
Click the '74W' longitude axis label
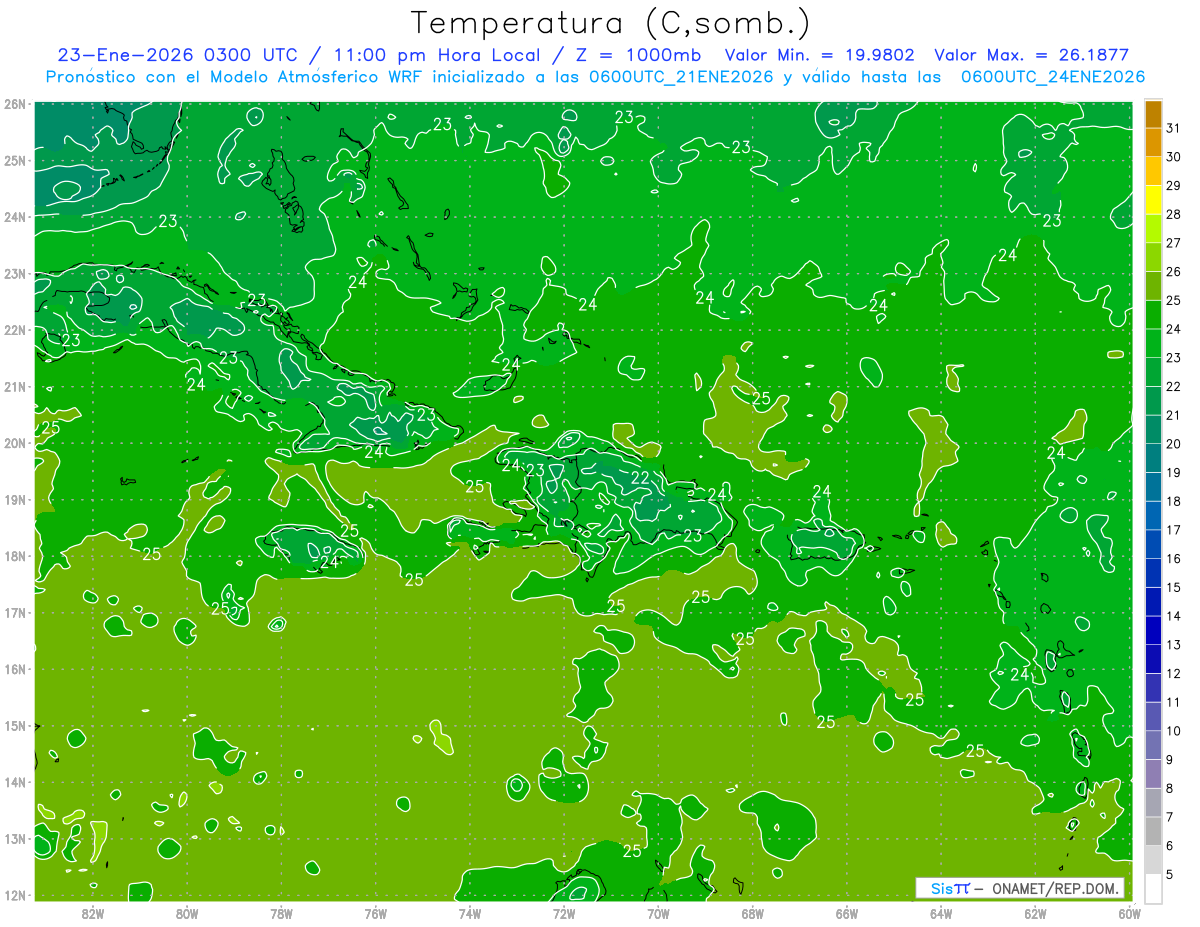(x=470, y=913)
